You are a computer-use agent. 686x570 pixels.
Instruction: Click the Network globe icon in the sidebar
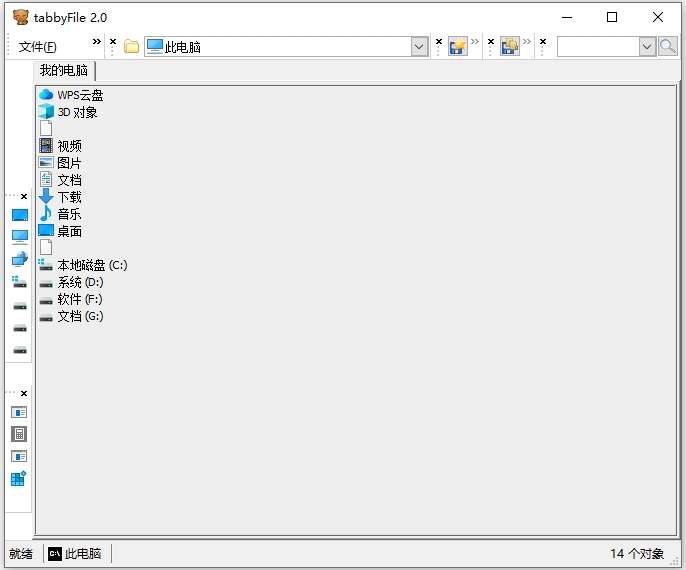pyautogui.click(x=20, y=259)
